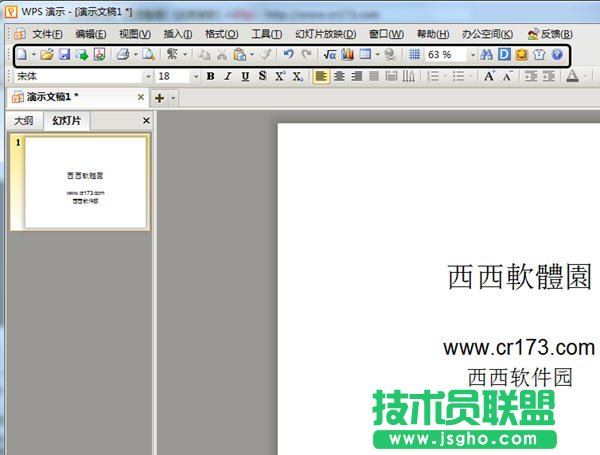The height and width of the screenshot is (455, 600).
Task: Toggle bulleted list formatting
Action: pos(458,76)
